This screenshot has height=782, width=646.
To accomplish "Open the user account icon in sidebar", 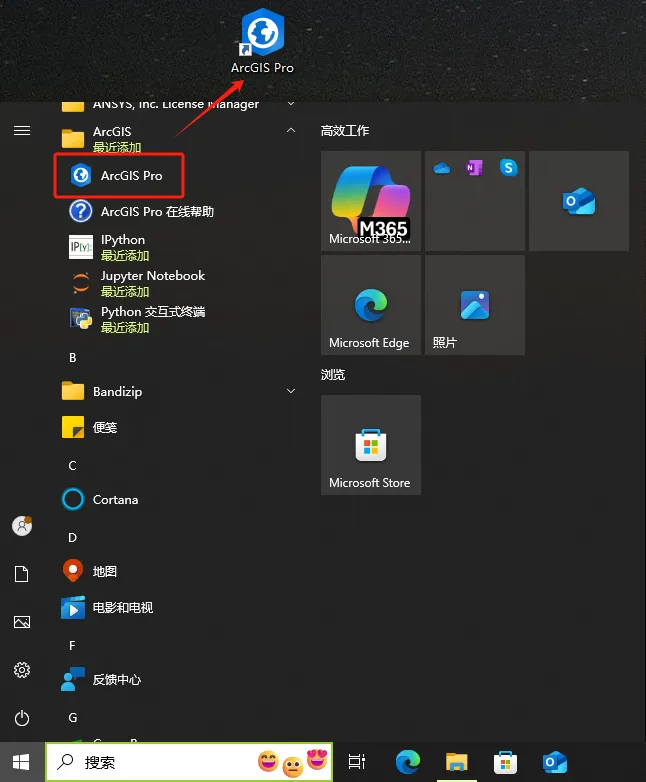I will pos(22,526).
